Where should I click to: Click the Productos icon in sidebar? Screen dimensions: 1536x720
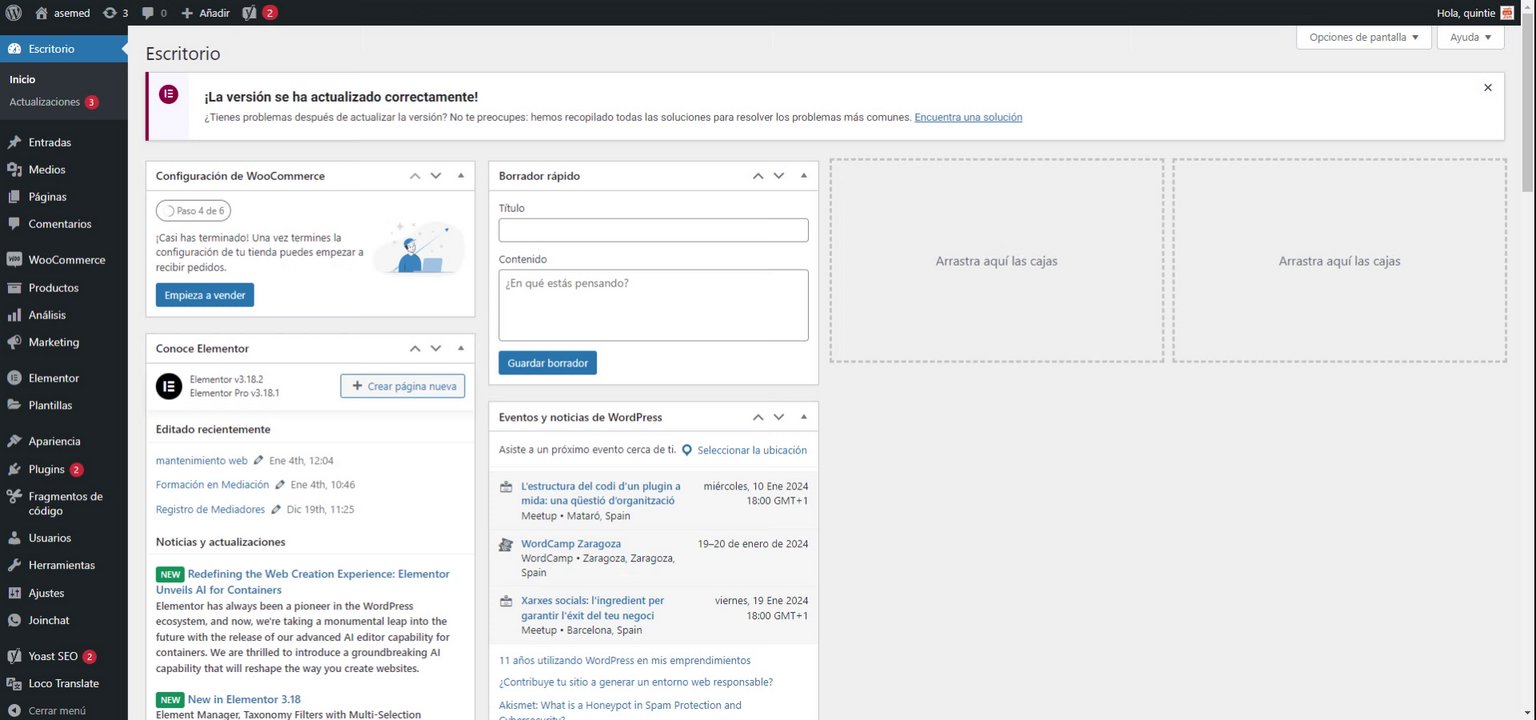pos(14,288)
